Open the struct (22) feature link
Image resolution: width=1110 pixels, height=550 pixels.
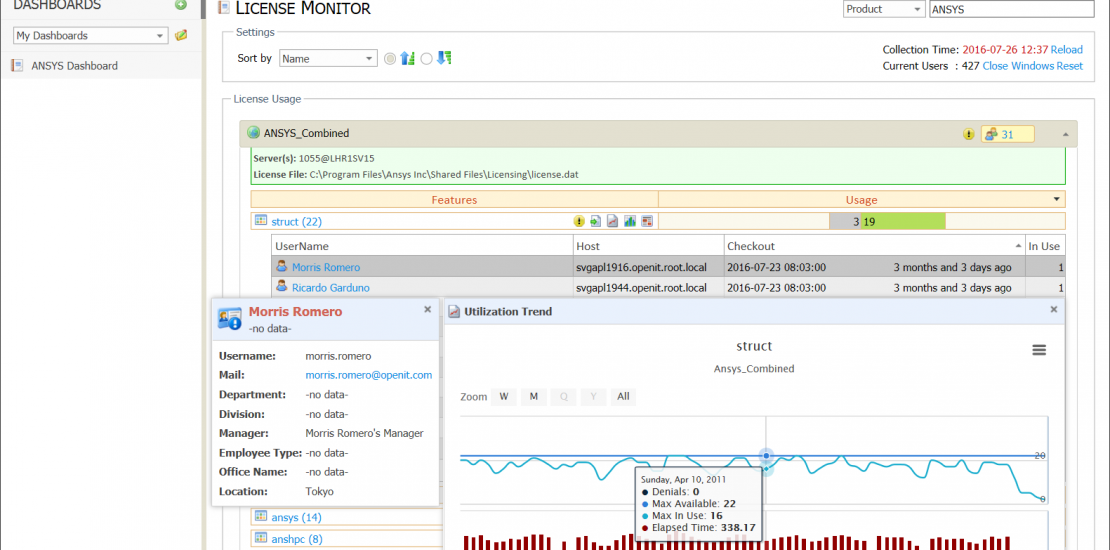tap(297, 222)
